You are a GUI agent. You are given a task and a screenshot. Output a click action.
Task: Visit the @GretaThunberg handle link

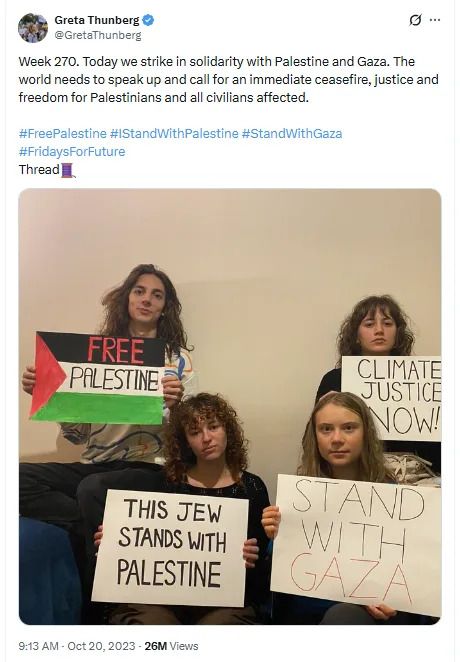(98, 35)
